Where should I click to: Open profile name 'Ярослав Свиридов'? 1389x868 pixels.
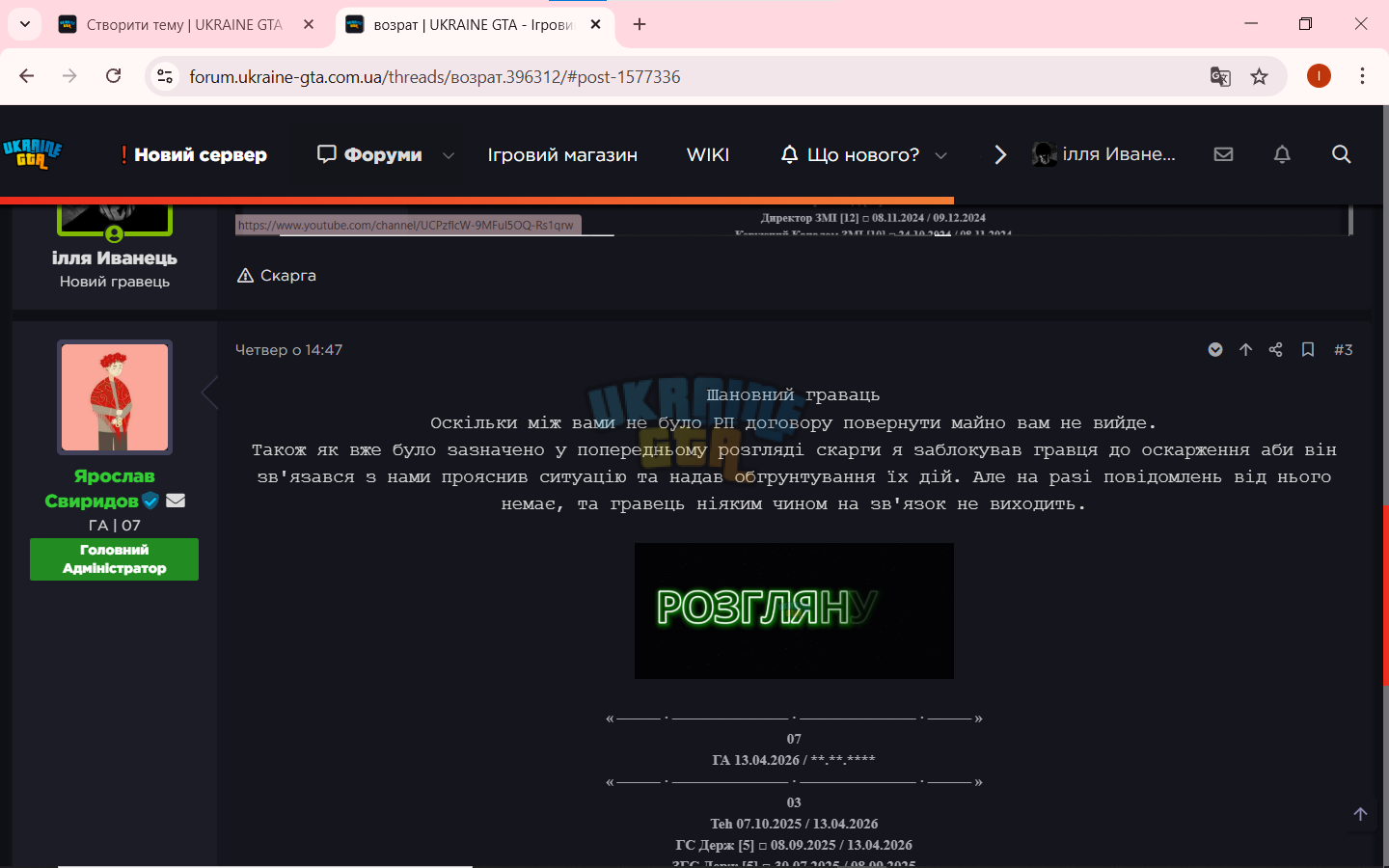[x=102, y=488]
